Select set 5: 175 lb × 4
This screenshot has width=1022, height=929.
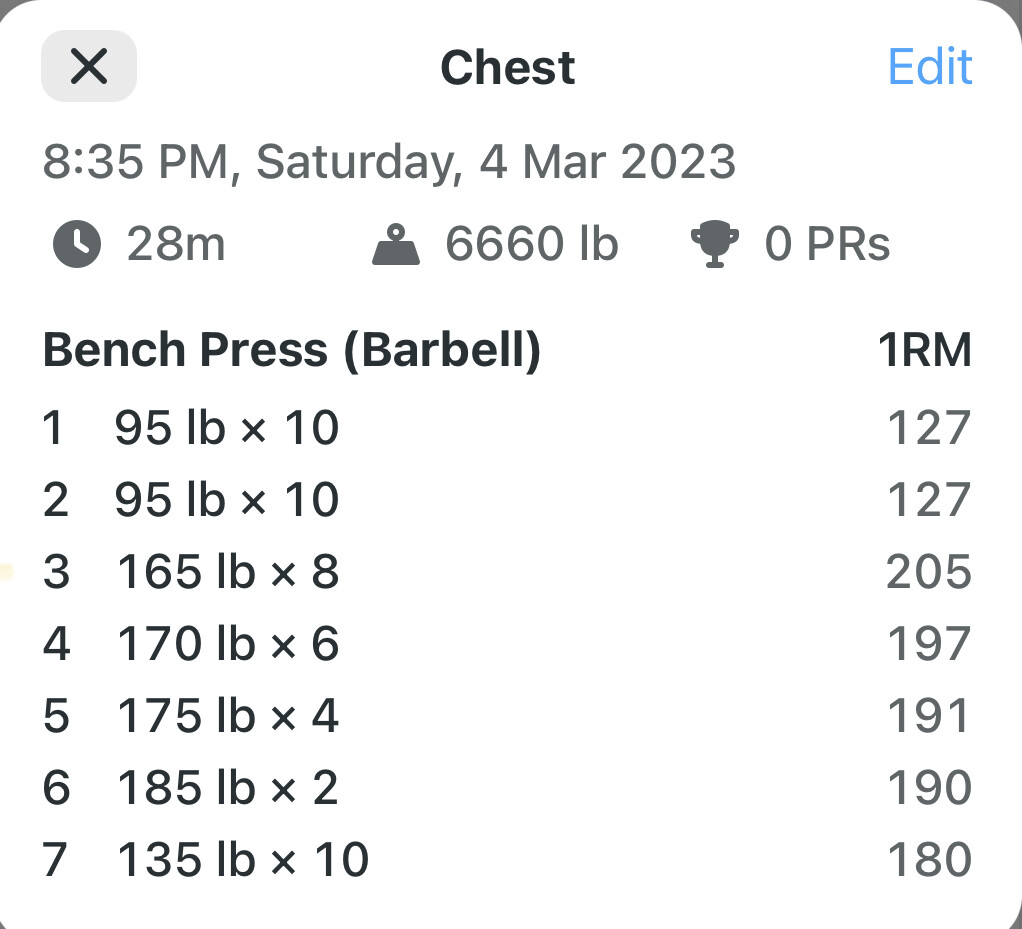click(x=507, y=716)
